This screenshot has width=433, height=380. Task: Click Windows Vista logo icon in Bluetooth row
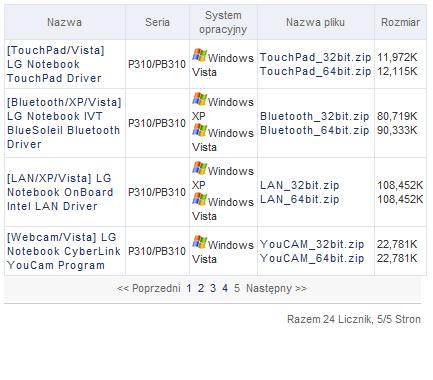199,130
